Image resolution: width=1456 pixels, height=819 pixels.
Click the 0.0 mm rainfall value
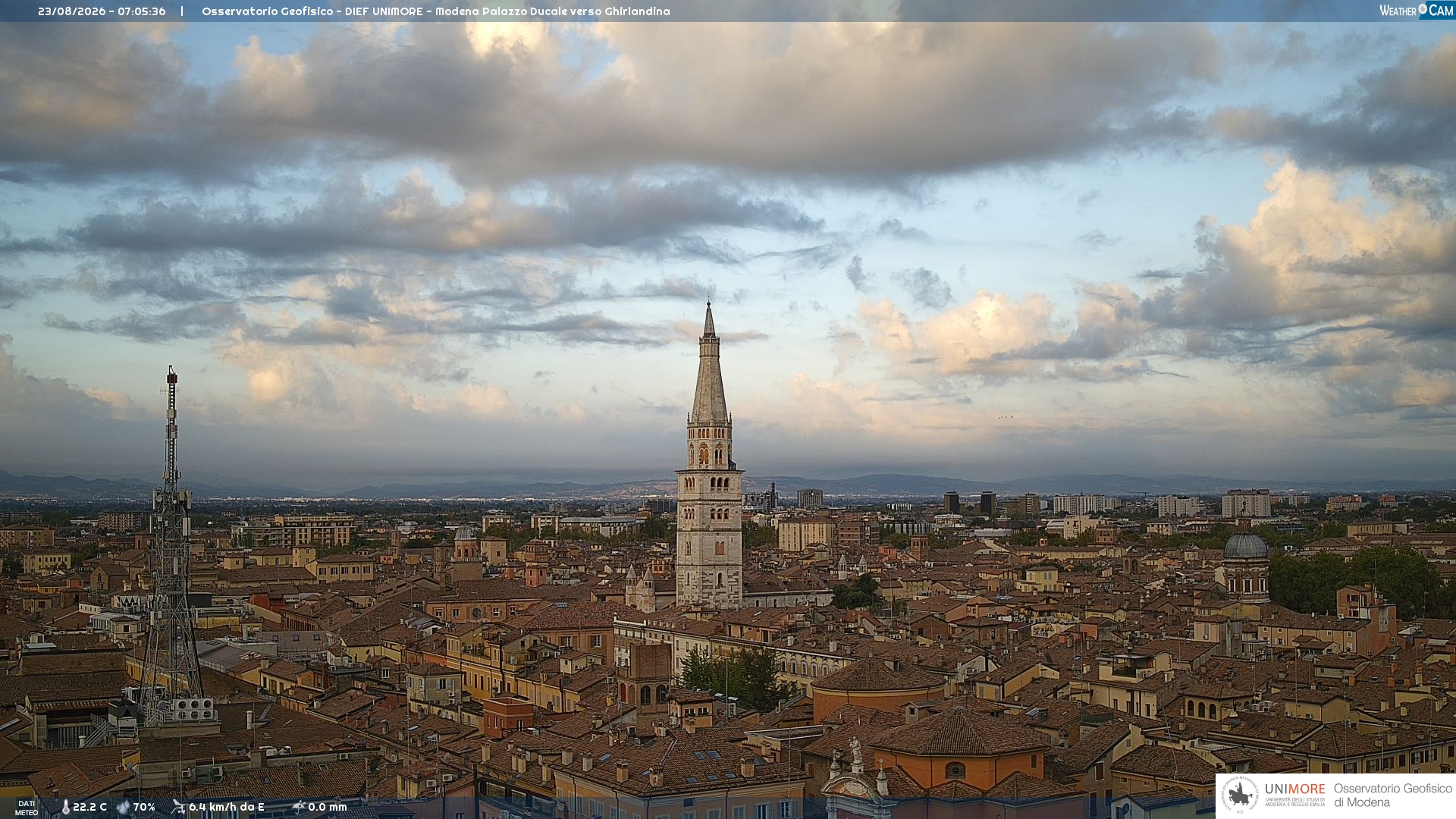point(328,807)
